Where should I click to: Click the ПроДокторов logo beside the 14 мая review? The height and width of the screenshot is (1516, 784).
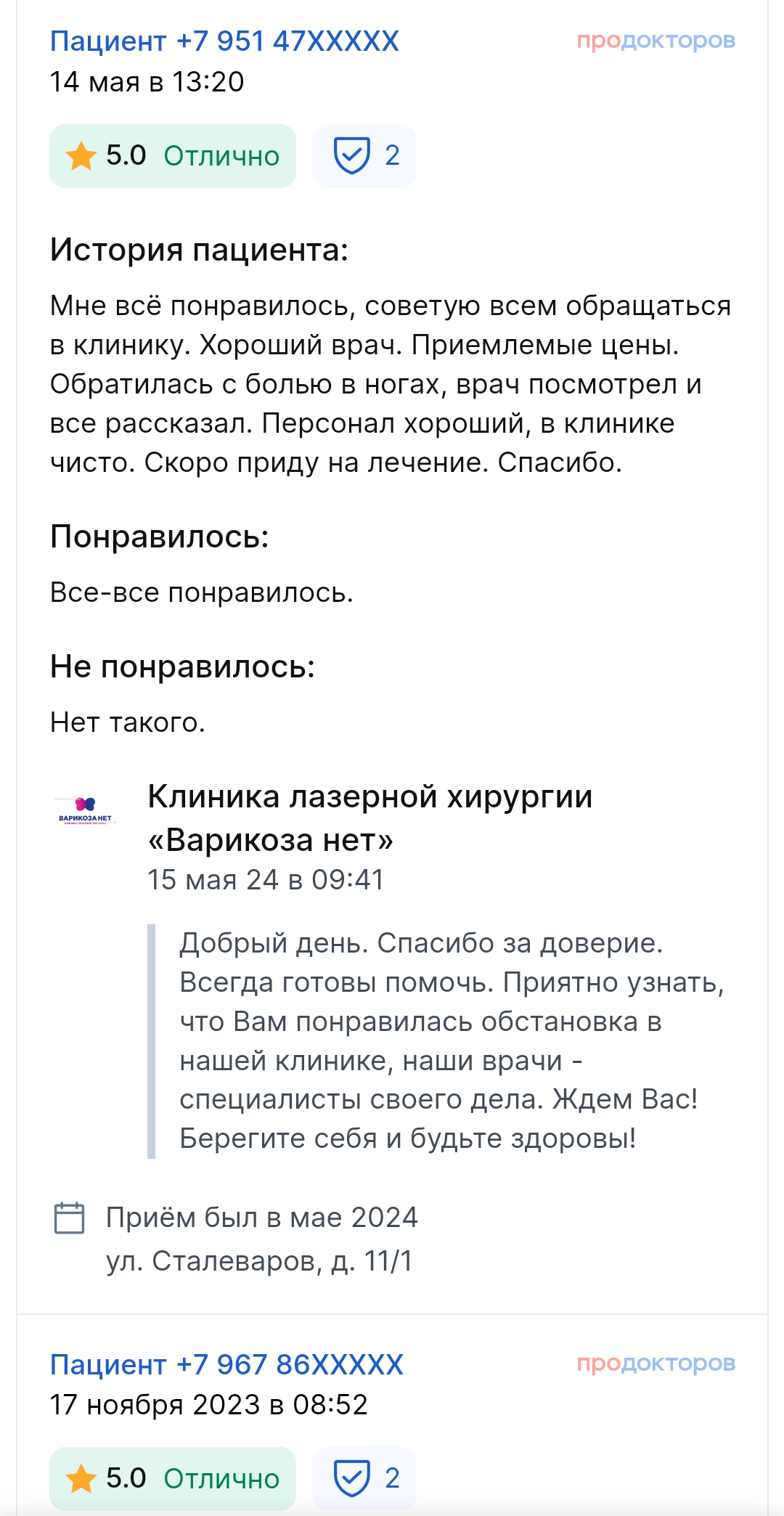656,41
